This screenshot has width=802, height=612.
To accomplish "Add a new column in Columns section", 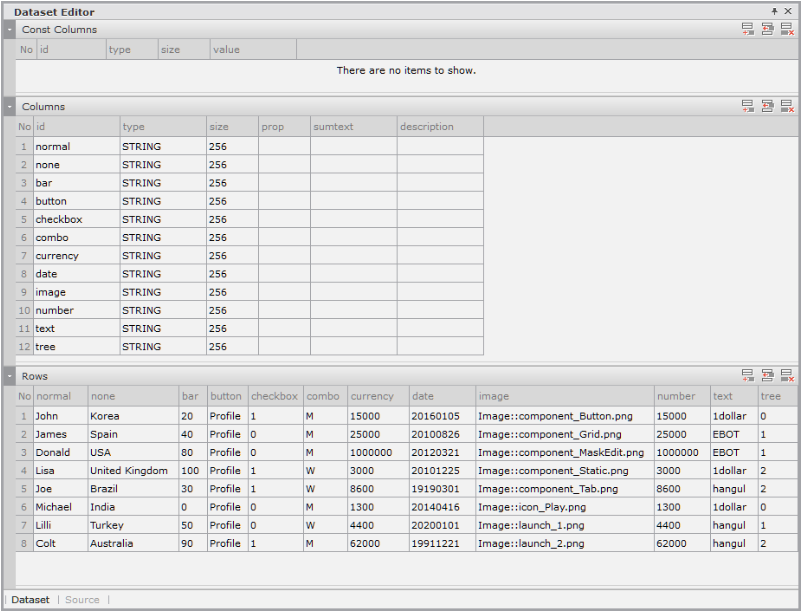I will pos(748,106).
